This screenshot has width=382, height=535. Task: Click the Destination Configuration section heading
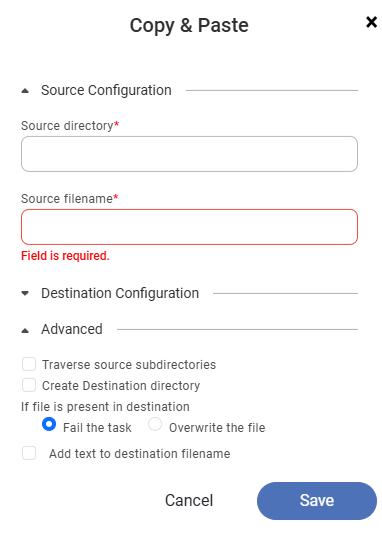point(120,293)
